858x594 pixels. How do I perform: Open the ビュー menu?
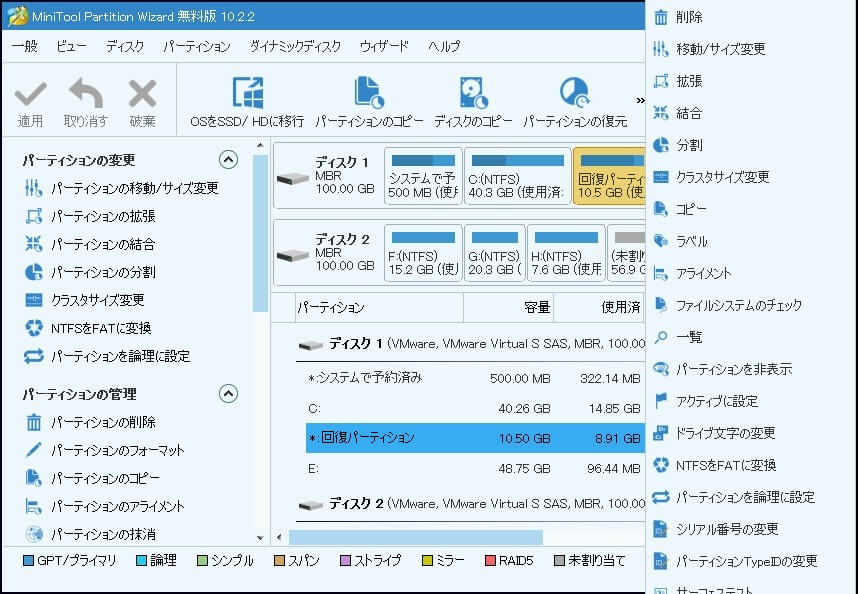71,46
